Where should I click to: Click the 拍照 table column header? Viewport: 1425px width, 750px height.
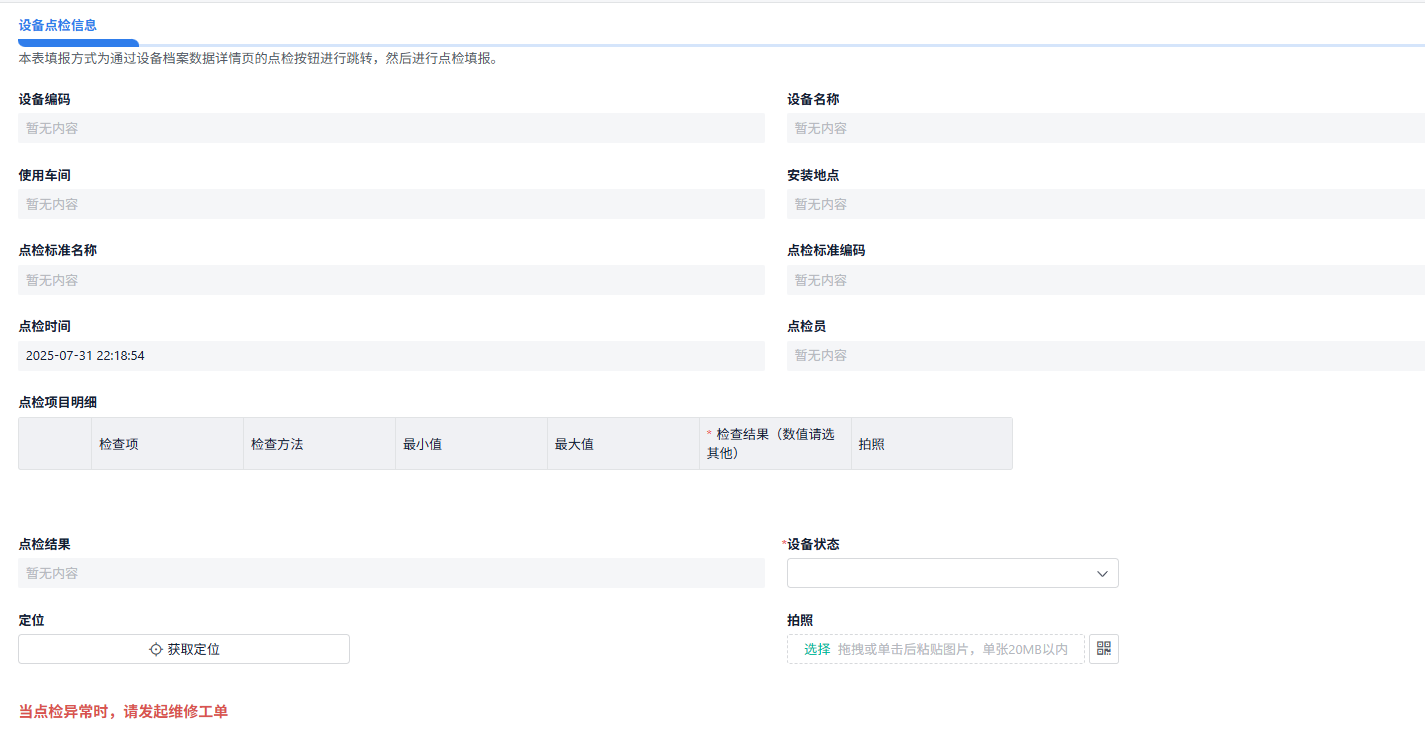point(932,444)
